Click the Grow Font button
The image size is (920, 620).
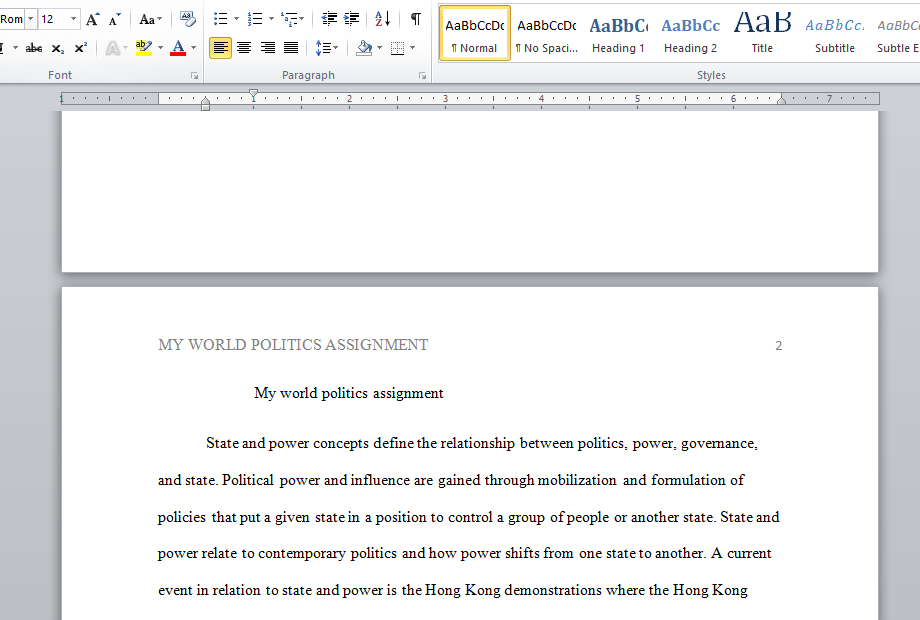pyautogui.click(x=92, y=19)
